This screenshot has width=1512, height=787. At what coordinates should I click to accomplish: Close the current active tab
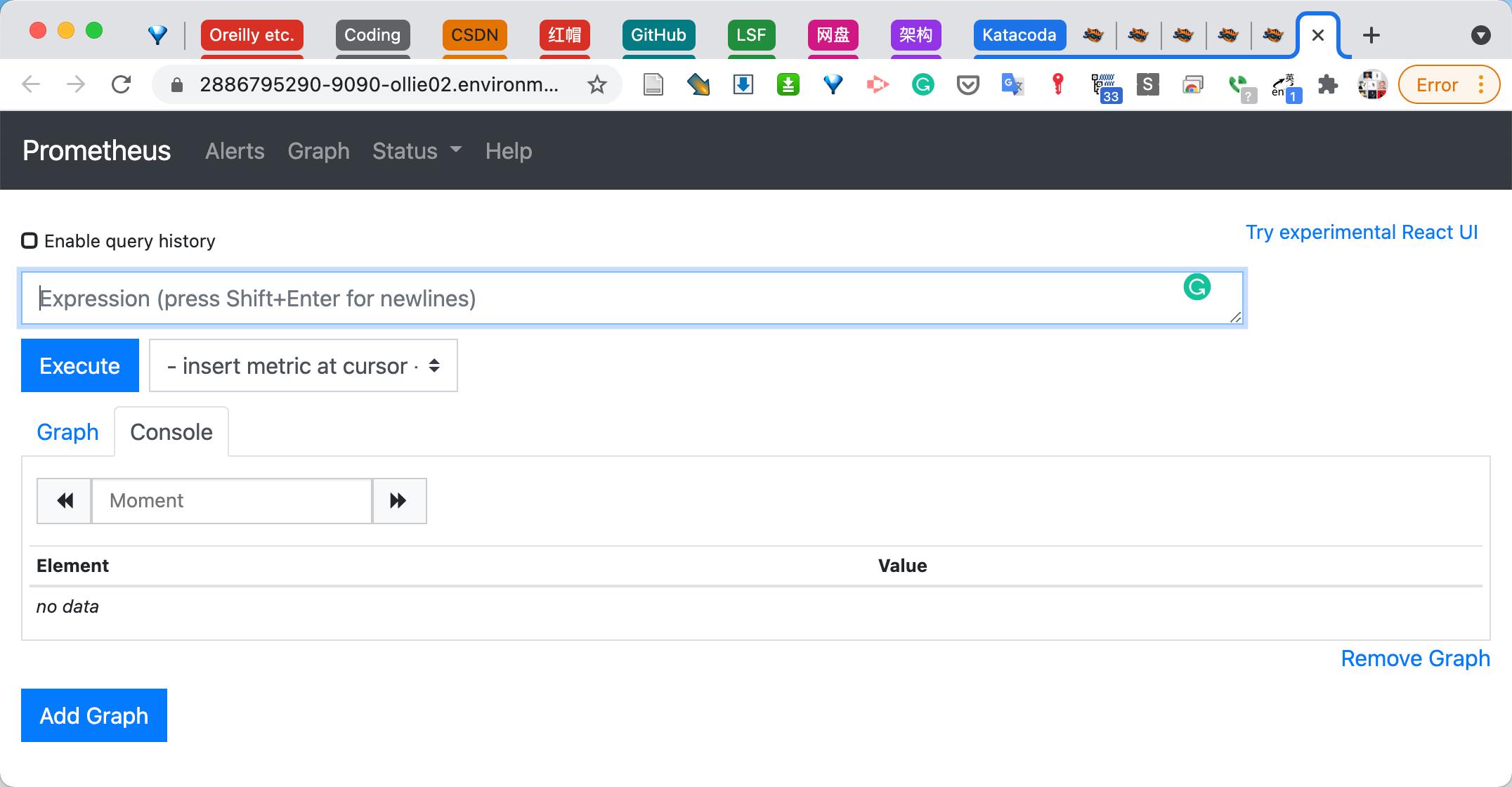tap(1318, 35)
